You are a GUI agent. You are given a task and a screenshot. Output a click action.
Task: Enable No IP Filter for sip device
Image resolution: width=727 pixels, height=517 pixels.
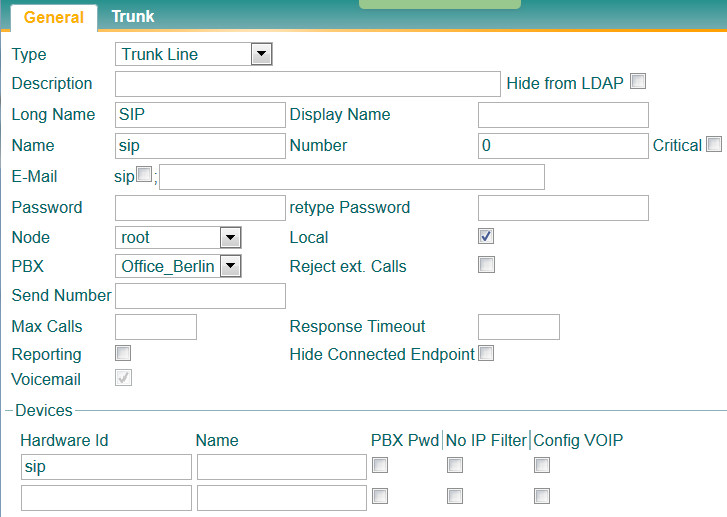pos(455,465)
